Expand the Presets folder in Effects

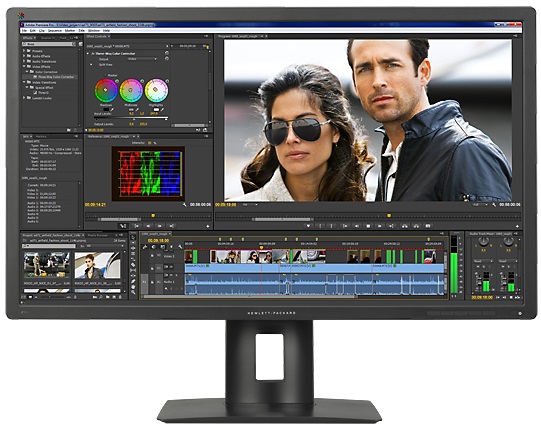coord(24,51)
